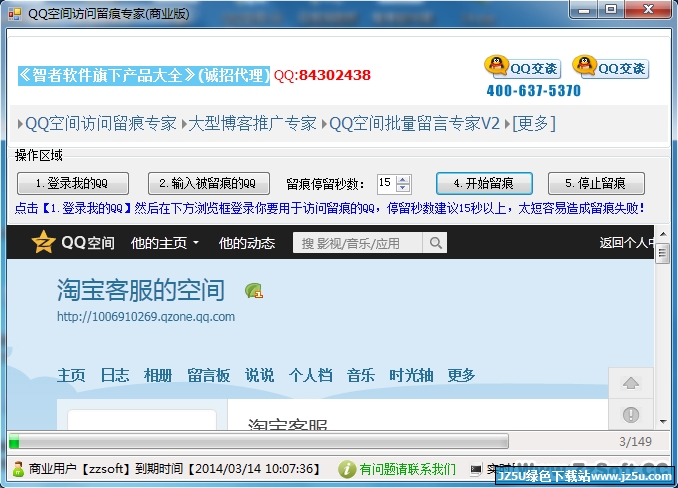This screenshot has width=678, height=488.
Task: Click the back-to-top arrow icon
Action: pos(630,383)
